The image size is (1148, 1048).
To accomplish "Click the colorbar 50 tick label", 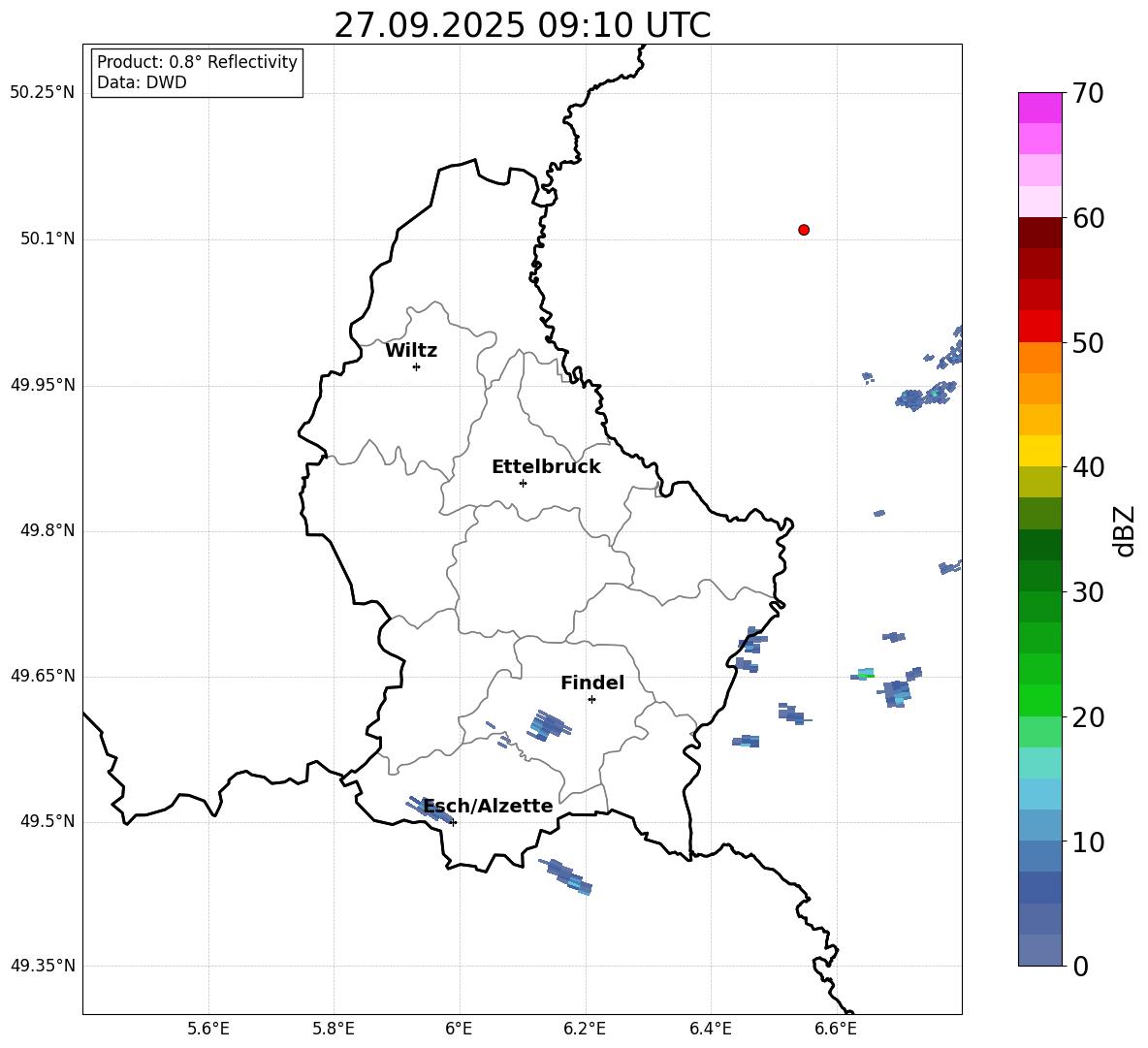I will point(1088,342).
